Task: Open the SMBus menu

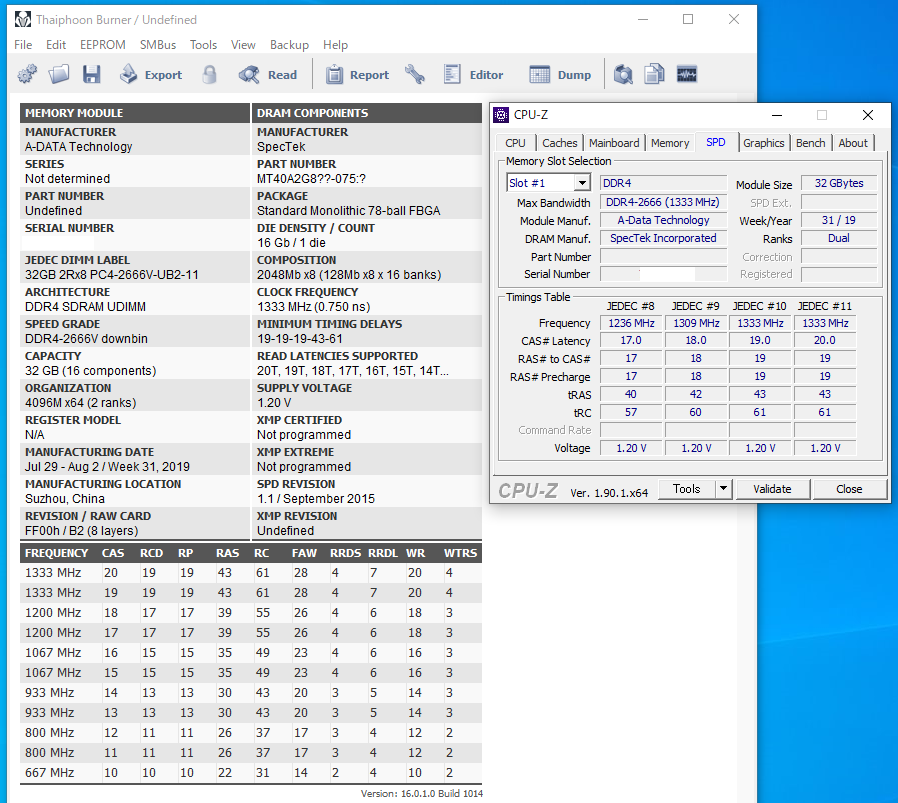Action: (x=158, y=45)
